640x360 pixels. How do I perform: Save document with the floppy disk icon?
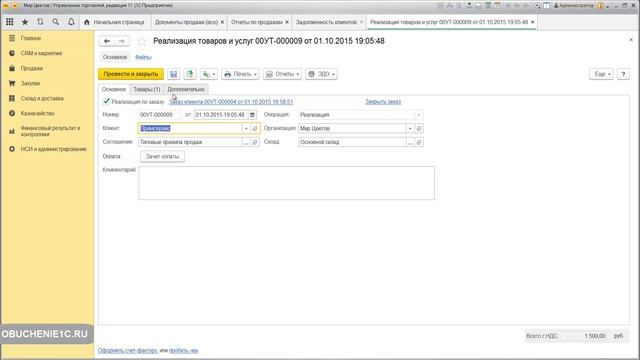[173, 74]
